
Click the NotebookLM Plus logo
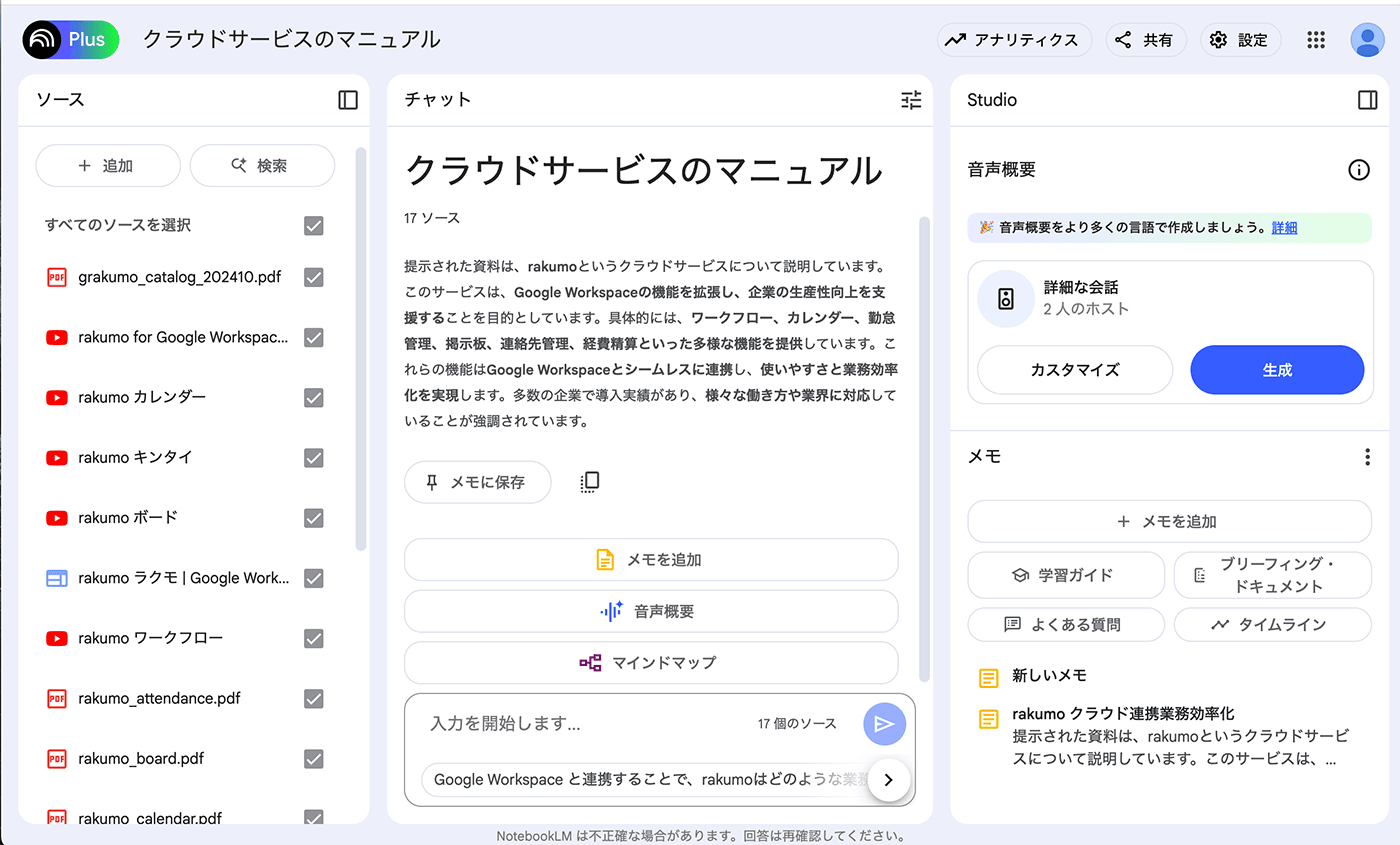tap(70, 40)
